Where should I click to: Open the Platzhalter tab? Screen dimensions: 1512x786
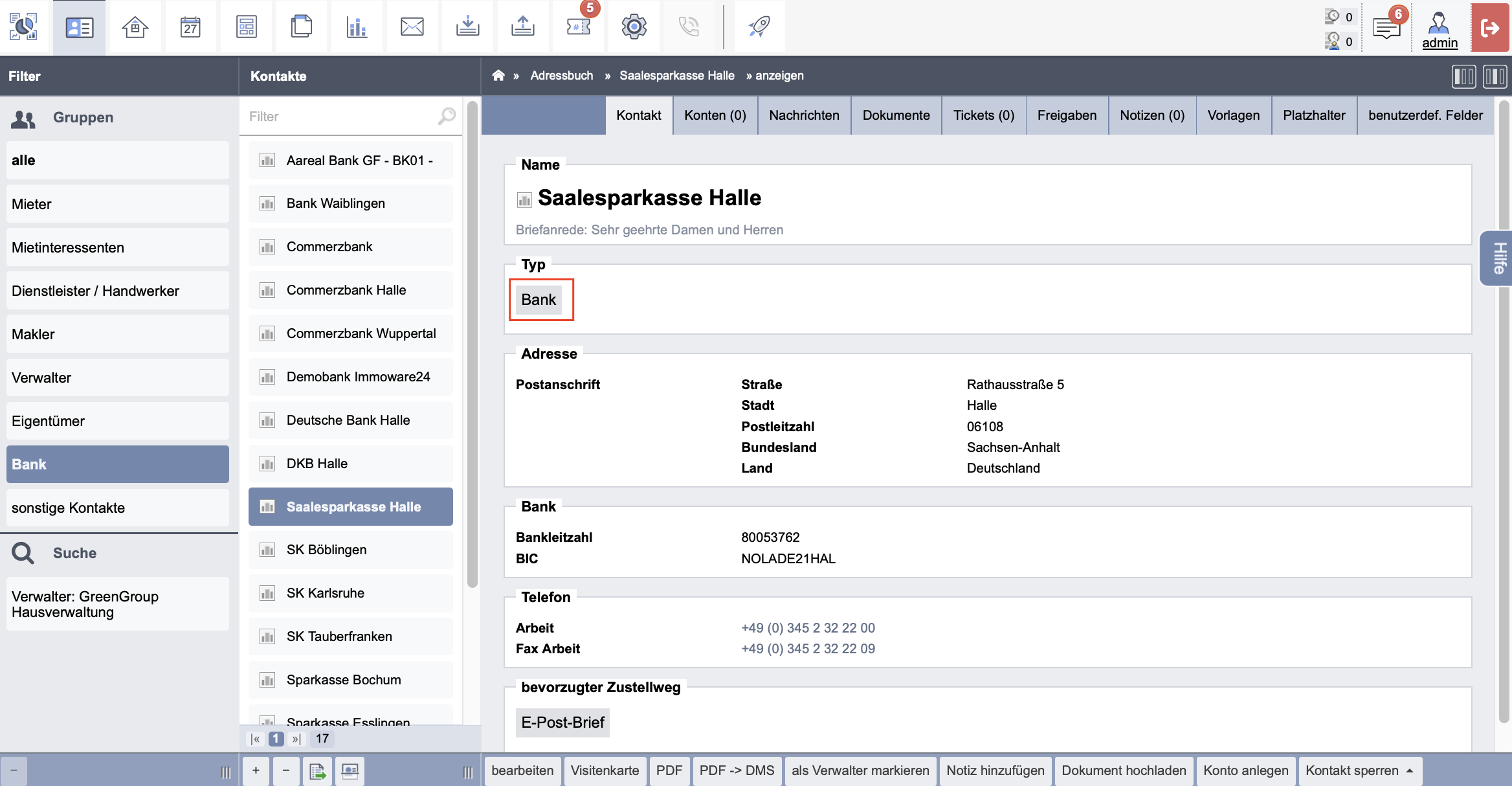[x=1314, y=115]
